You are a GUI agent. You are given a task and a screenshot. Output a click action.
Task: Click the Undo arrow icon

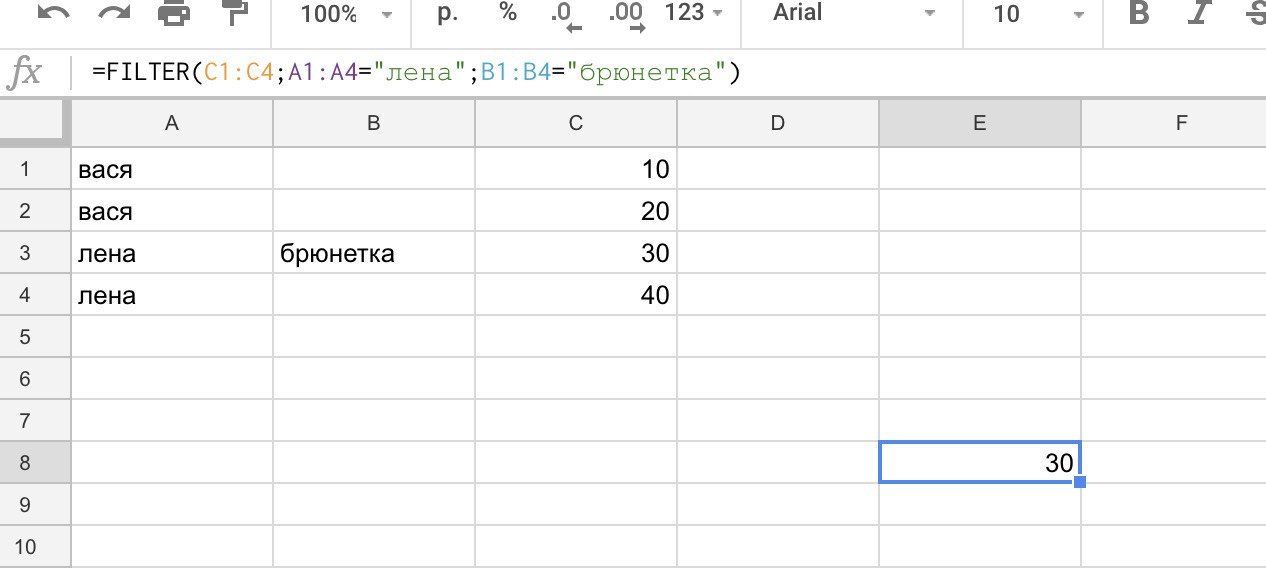point(54,13)
